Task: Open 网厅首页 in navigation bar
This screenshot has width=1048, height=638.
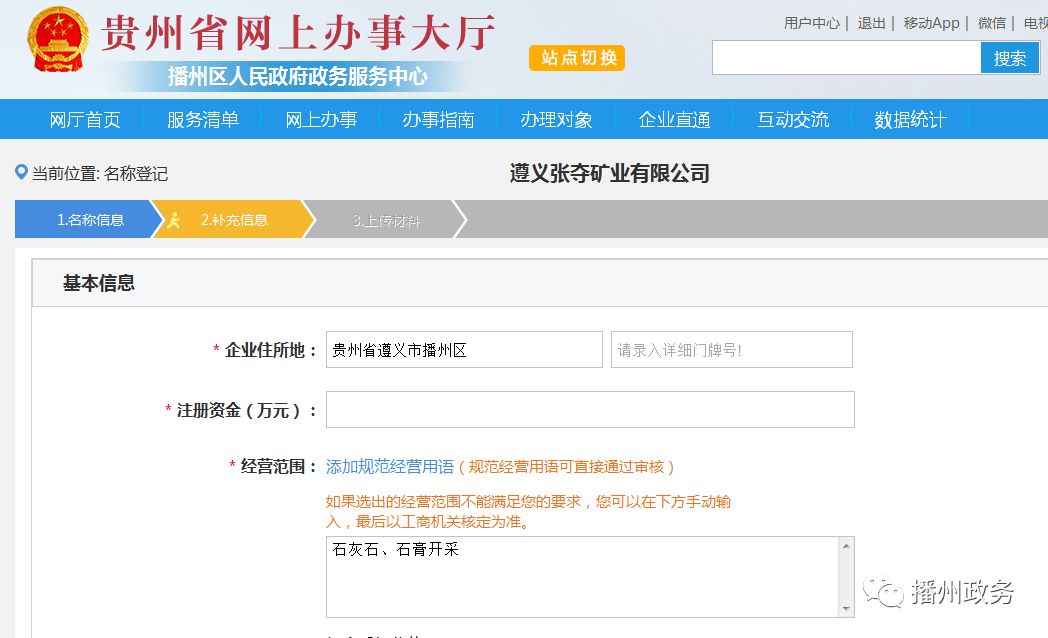Action: coord(85,120)
